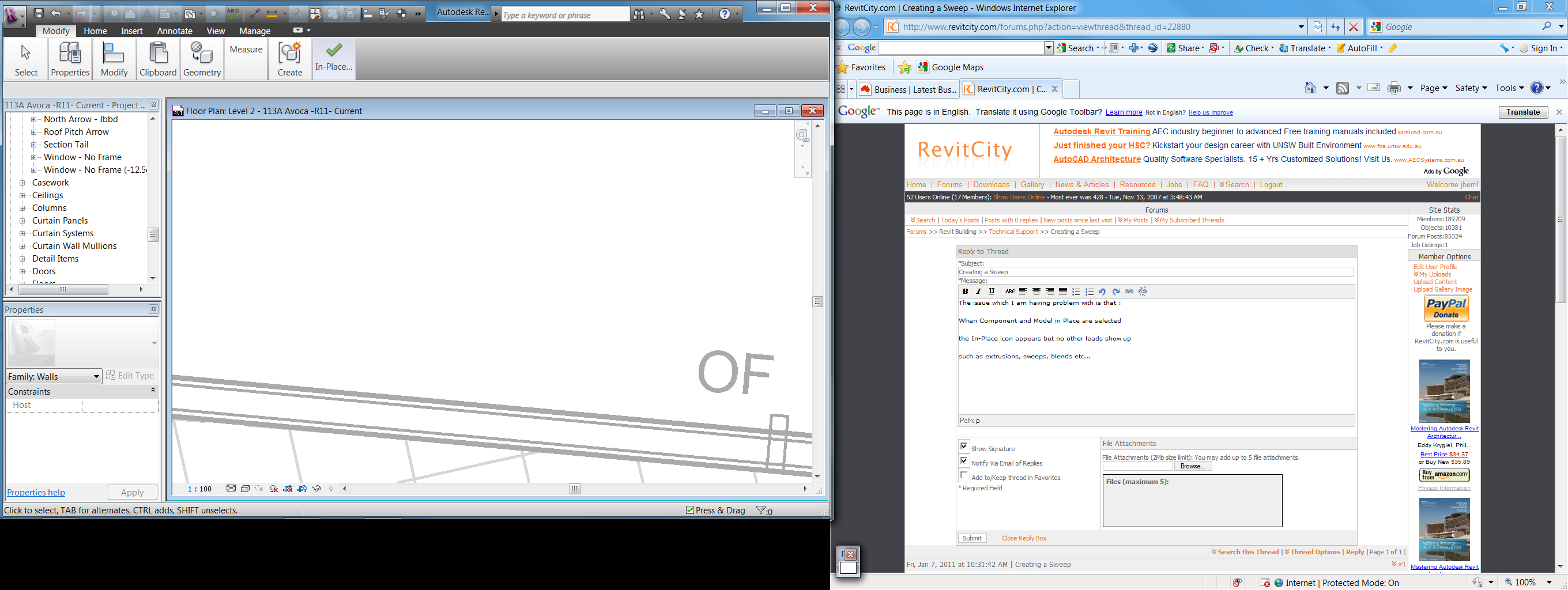1568x590 pixels.
Task: Switch to Business | Latest Bus... browser tab
Action: coord(907,89)
